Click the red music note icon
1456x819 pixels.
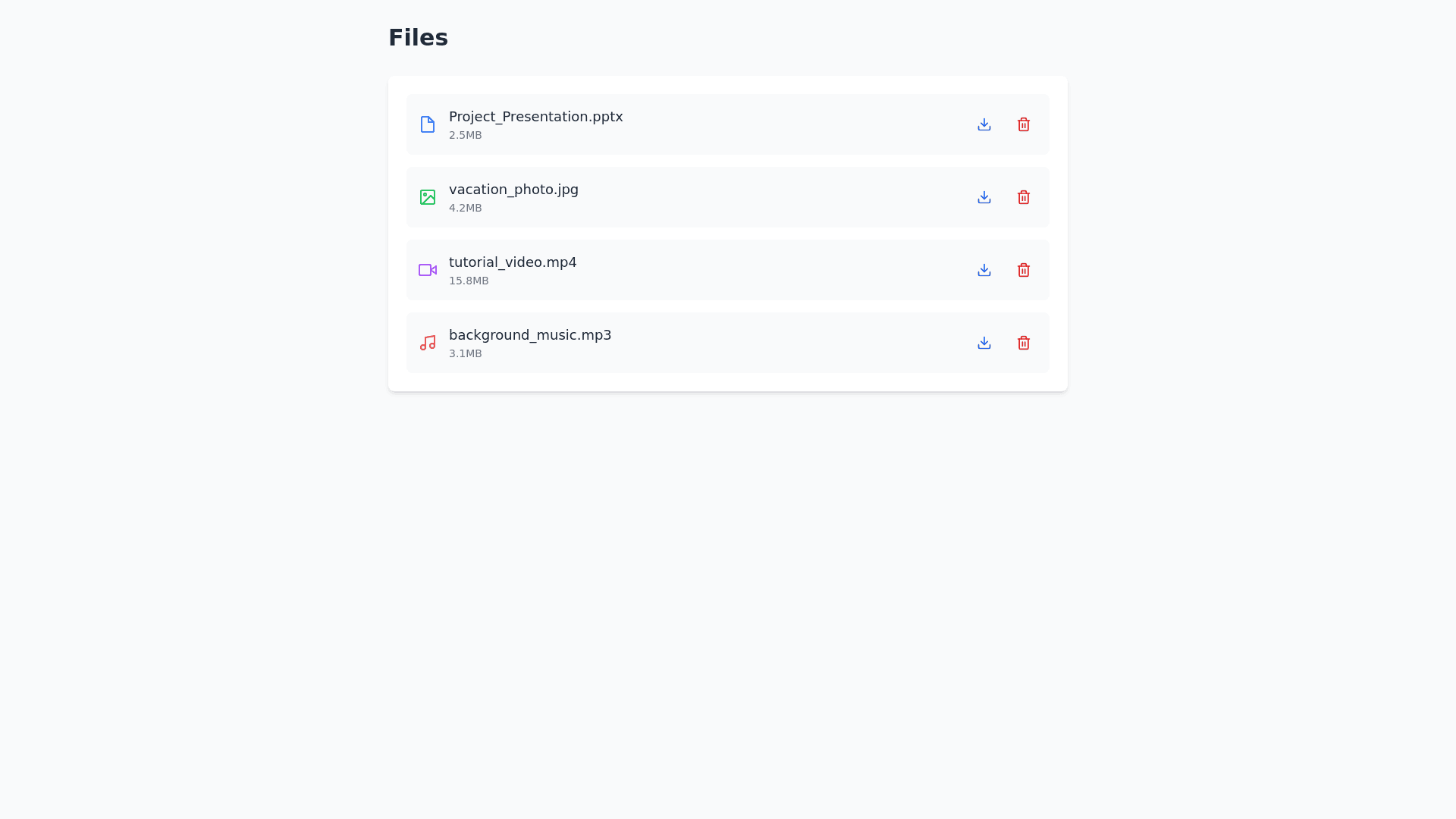pyautogui.click(x=428, y=343)
